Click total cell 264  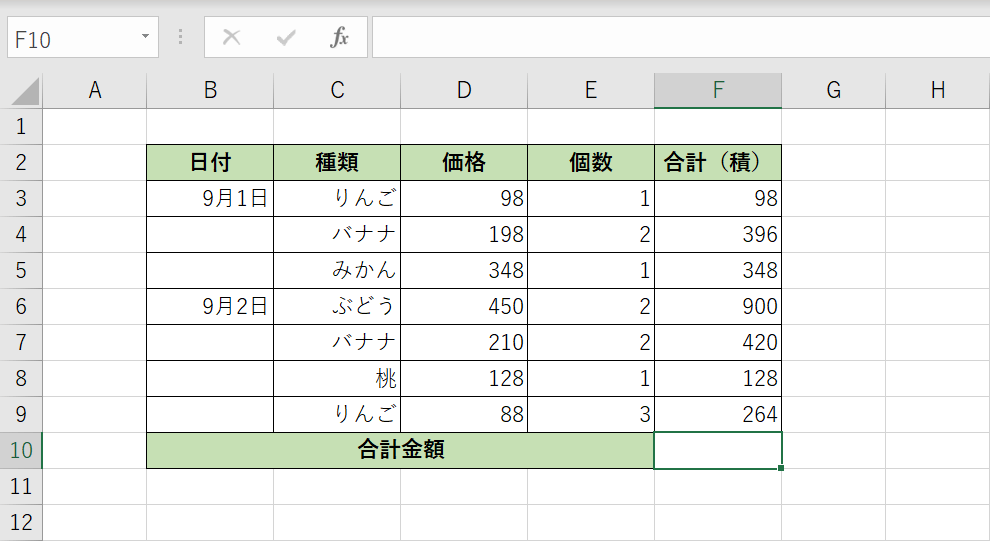coord(718,415)
